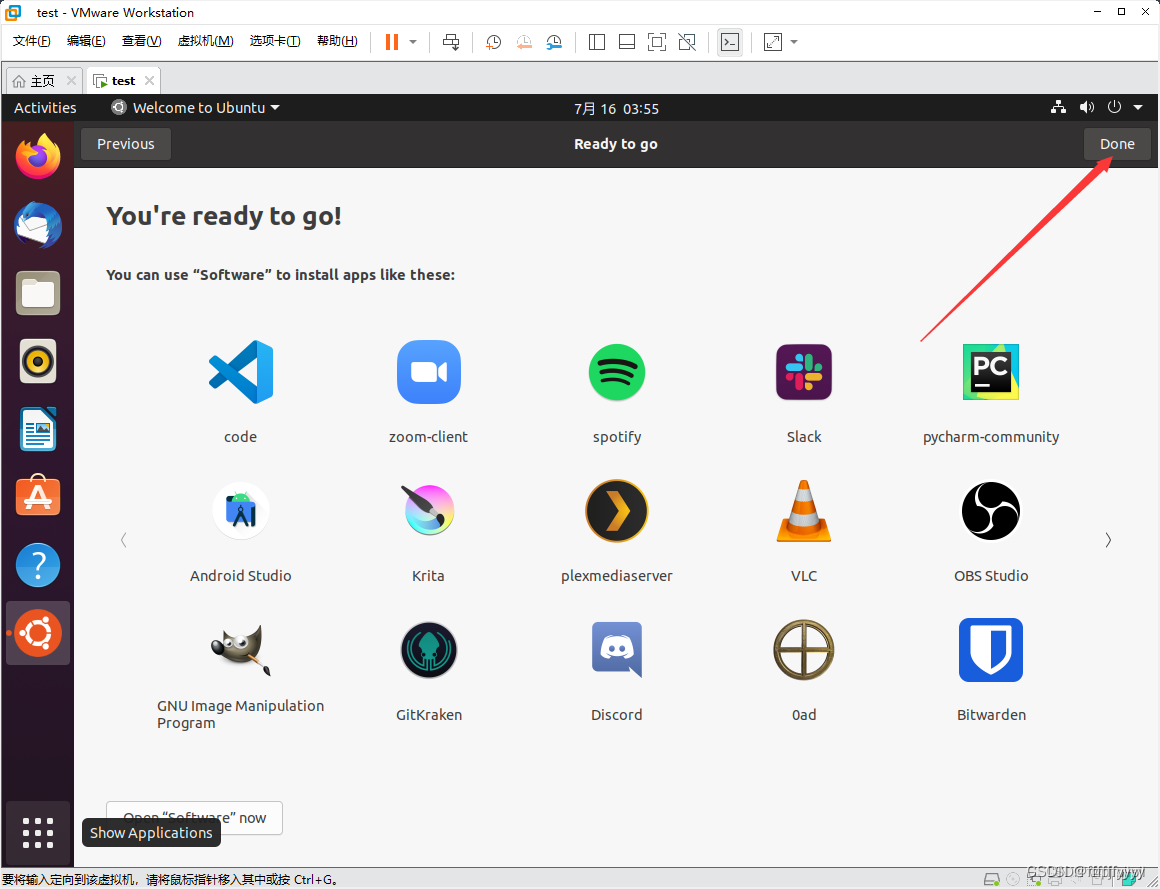
Task: Select the zoom-client app icon
Action: tap(428, 372)
